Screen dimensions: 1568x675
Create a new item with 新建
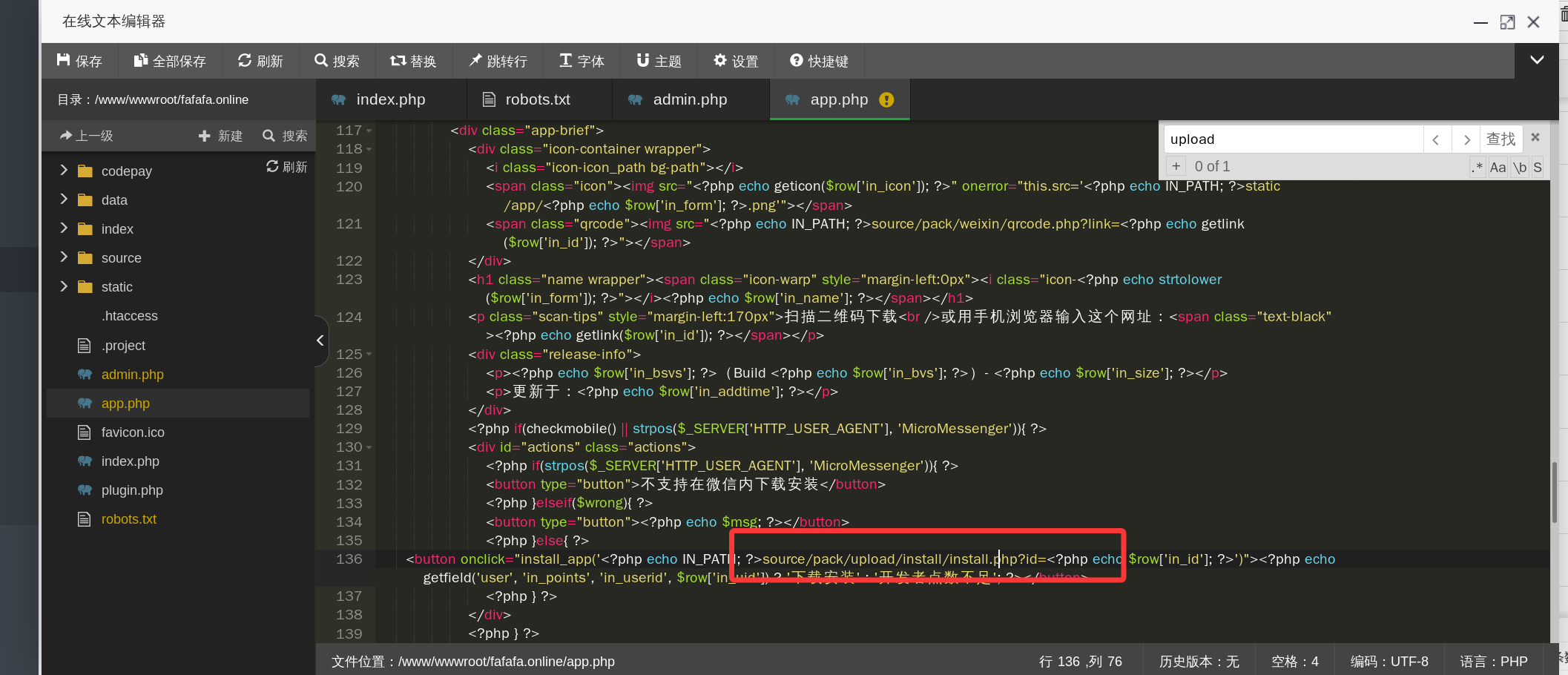click(x=221, y=136)
